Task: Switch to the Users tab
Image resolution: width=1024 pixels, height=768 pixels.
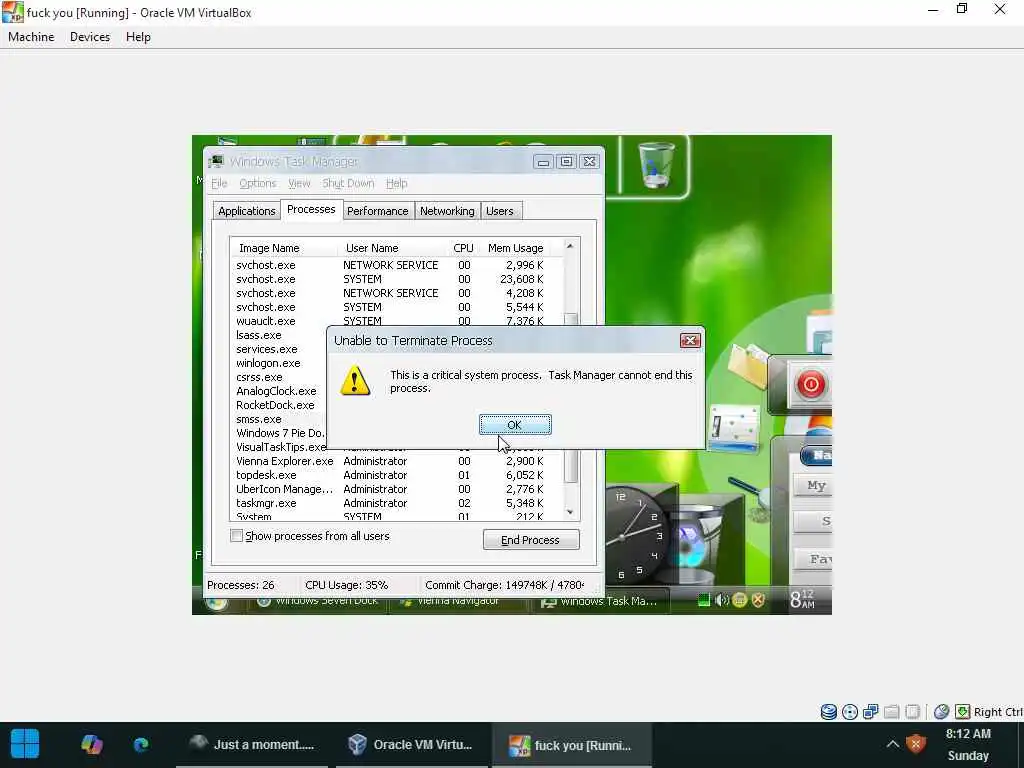Action: pos(500,211)
